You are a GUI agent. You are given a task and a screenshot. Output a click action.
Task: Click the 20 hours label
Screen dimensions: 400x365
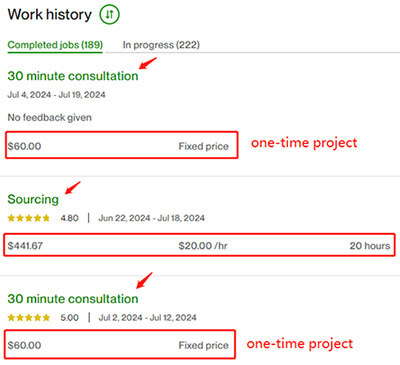[370, 246]
